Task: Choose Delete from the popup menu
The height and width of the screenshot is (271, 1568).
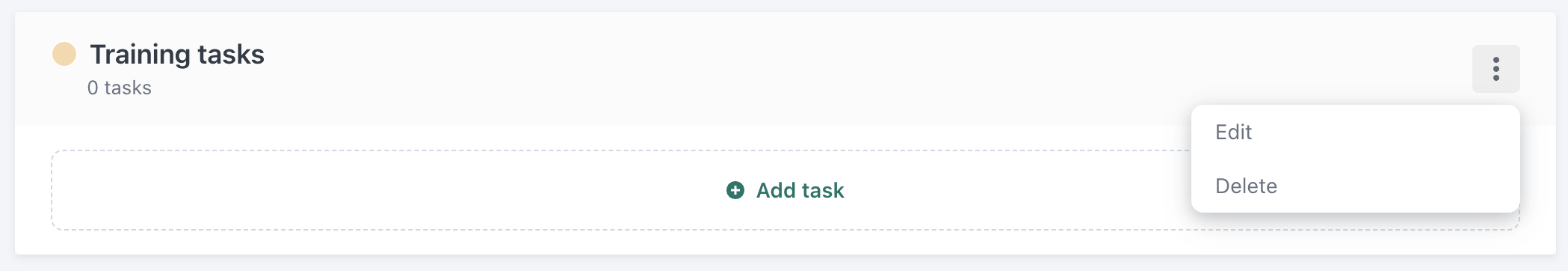Action: [1356, 186]
